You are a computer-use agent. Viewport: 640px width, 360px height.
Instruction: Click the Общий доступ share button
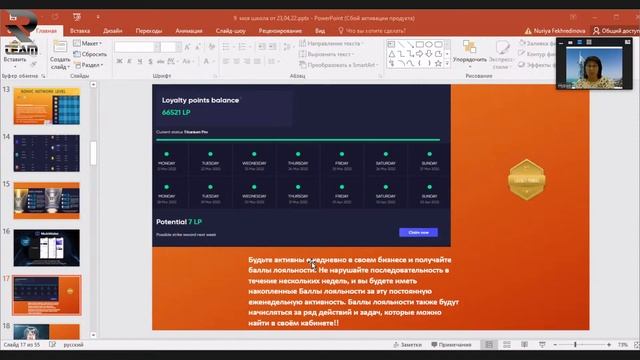(616, 31)
